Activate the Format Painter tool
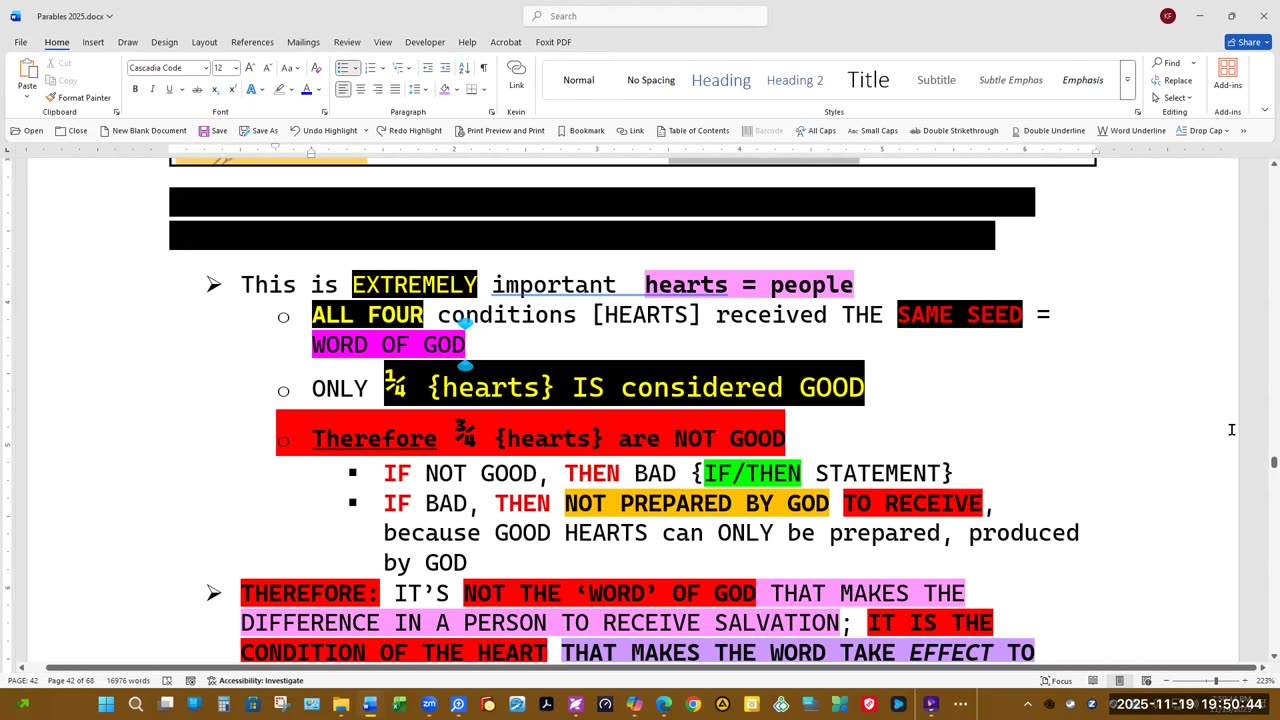Screen dimensions: 1280x720 click(x=78, y=98)
